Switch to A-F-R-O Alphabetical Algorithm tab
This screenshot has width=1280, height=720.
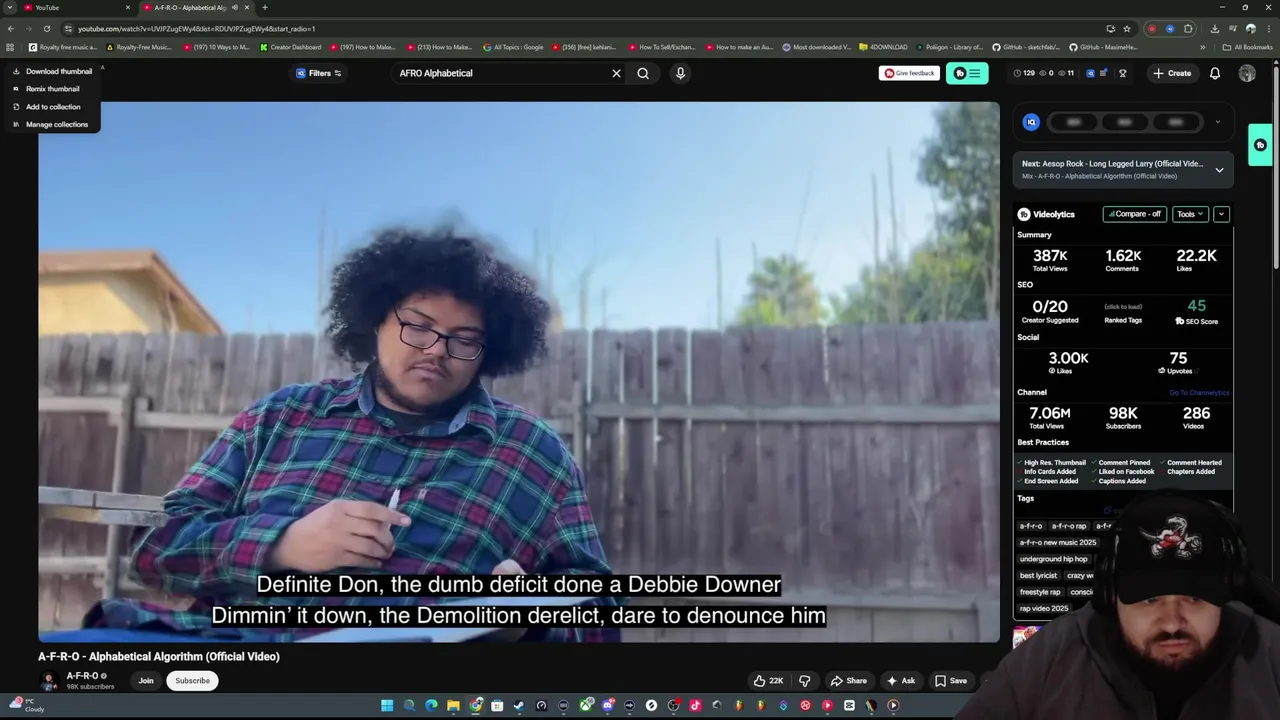pos(196,7)
